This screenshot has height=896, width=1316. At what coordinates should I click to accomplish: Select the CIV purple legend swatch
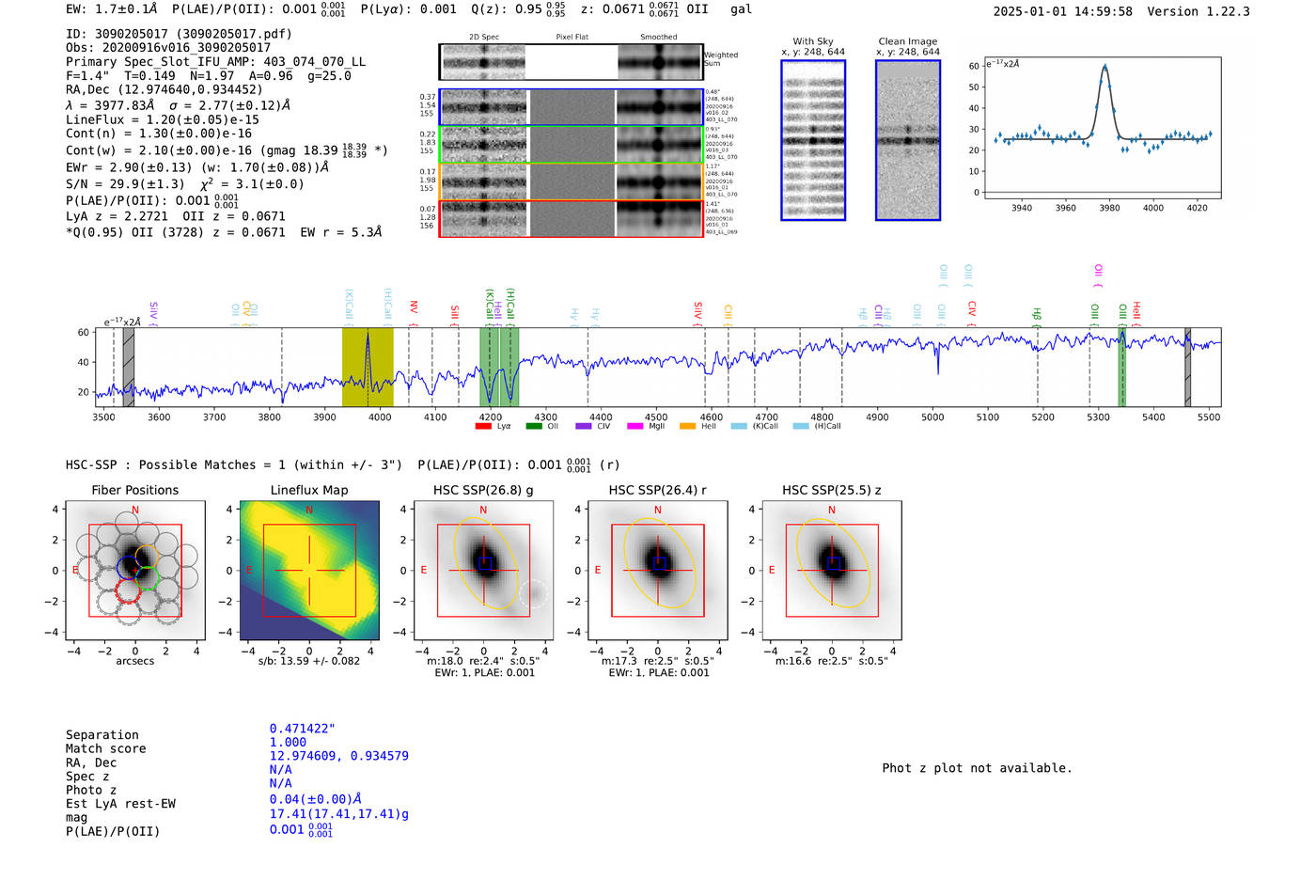(584, 427)
